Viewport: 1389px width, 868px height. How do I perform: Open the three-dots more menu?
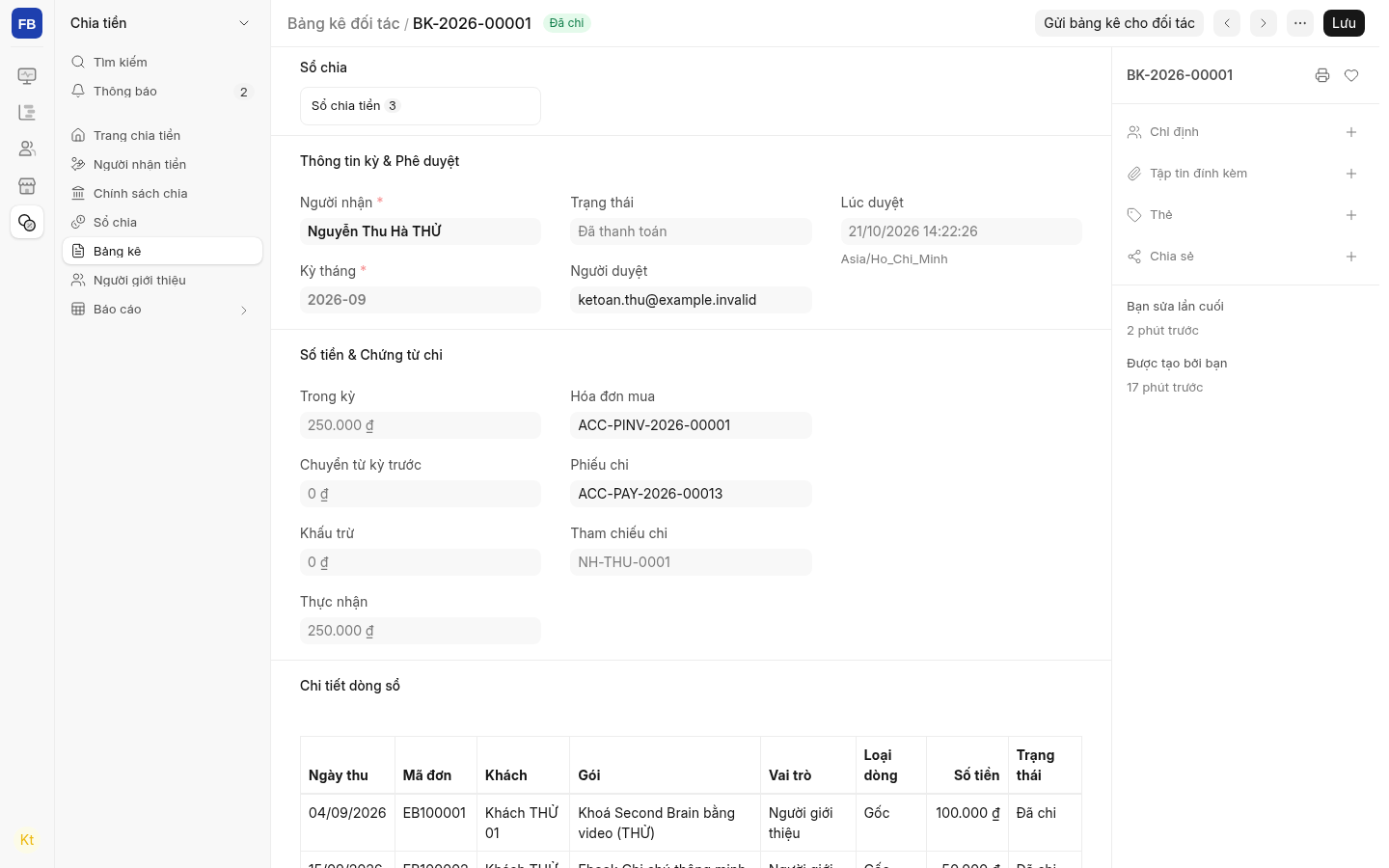pos(1300,23)
